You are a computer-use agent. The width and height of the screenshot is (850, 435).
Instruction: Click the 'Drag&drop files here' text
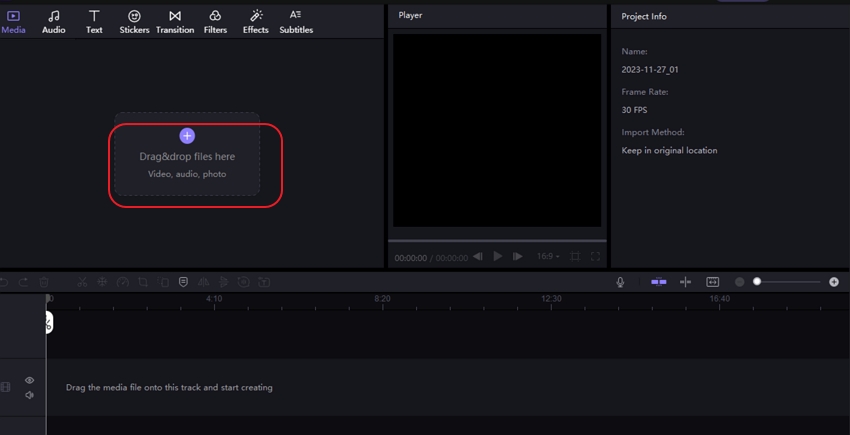coord(187,157)
